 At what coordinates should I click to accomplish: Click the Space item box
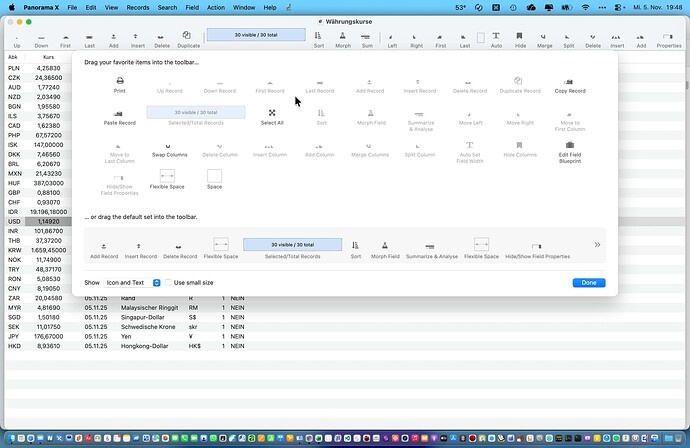[214, 176]
